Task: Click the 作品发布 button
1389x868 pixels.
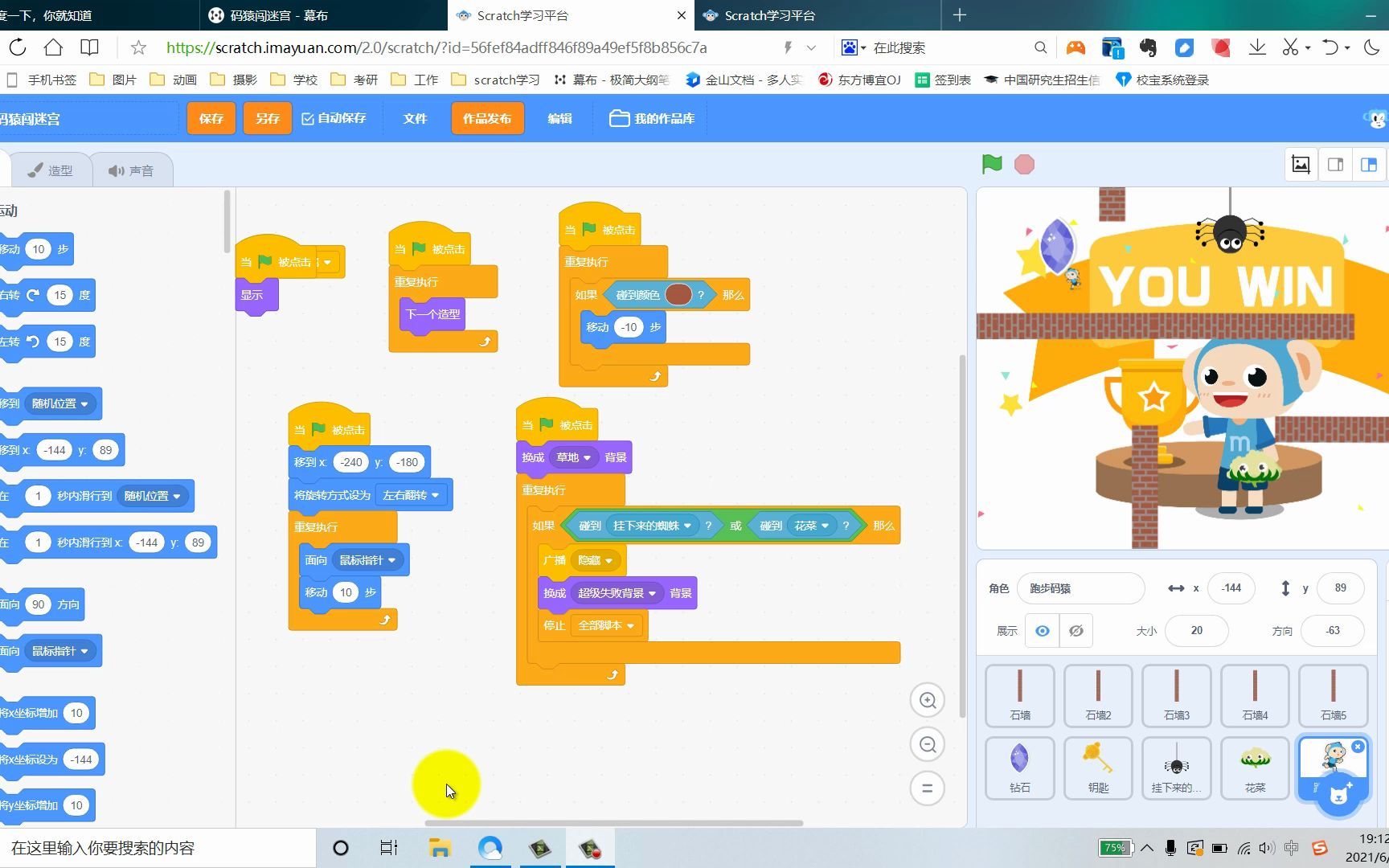Action: [487, 118]
